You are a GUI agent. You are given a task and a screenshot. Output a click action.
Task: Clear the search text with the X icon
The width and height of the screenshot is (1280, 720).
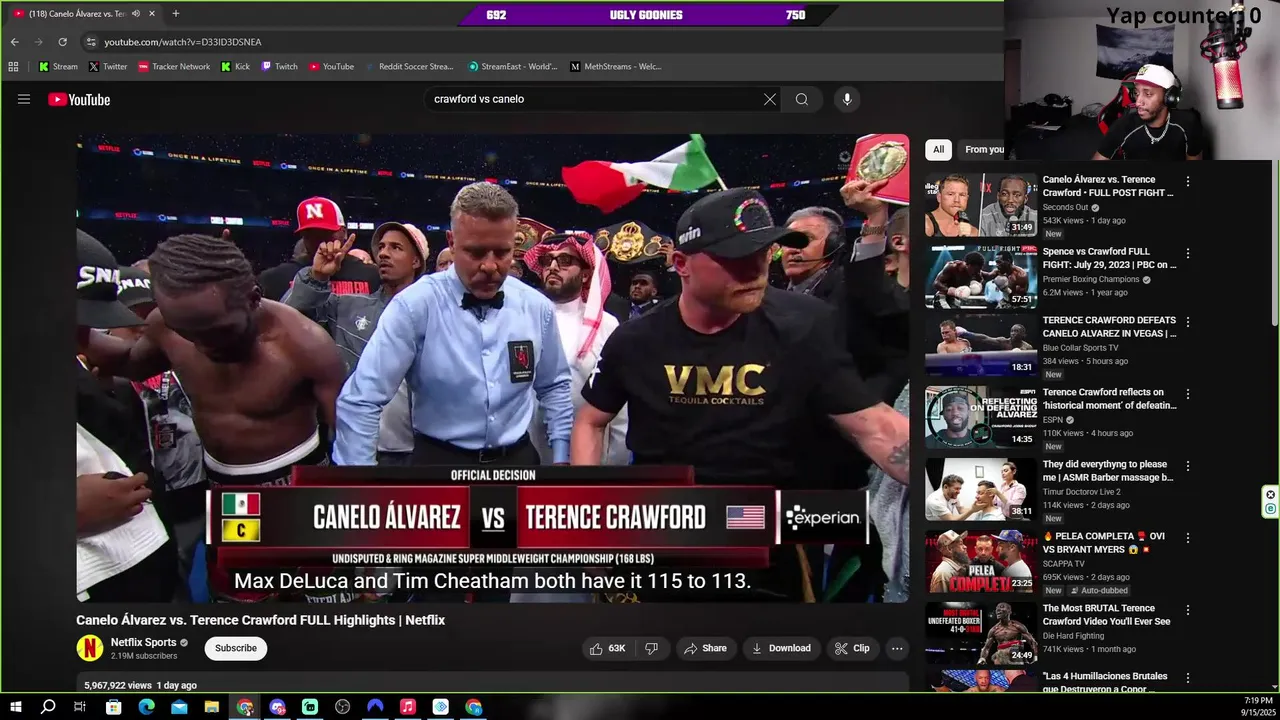click(x=770, y=99)
